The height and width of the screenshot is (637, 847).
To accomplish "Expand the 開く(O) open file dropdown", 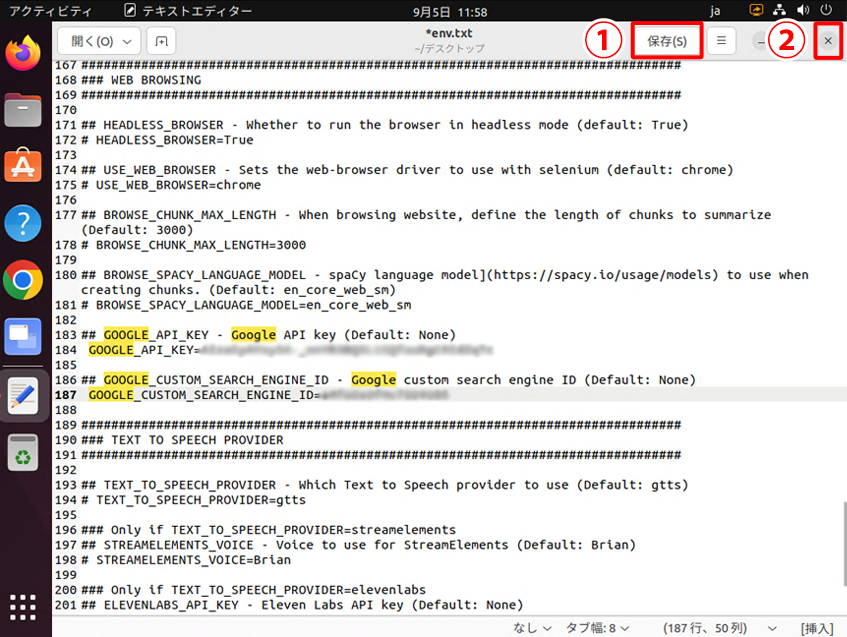I will coord(99,42).
